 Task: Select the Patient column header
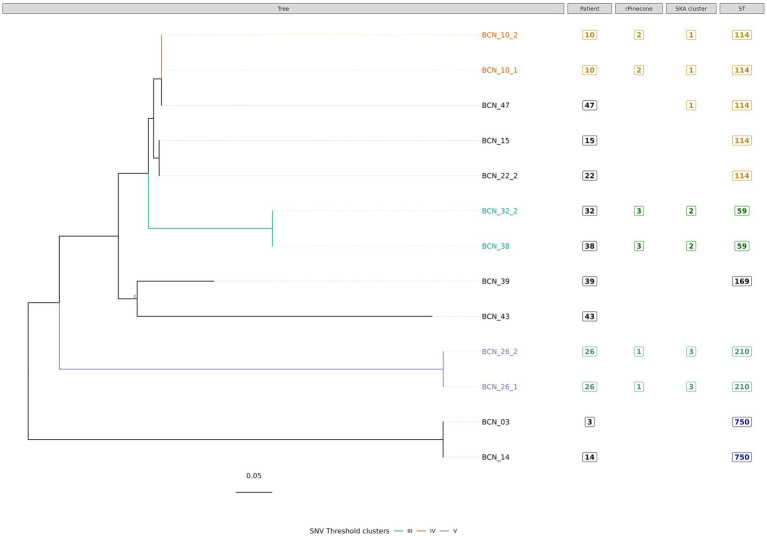point(589,8)
